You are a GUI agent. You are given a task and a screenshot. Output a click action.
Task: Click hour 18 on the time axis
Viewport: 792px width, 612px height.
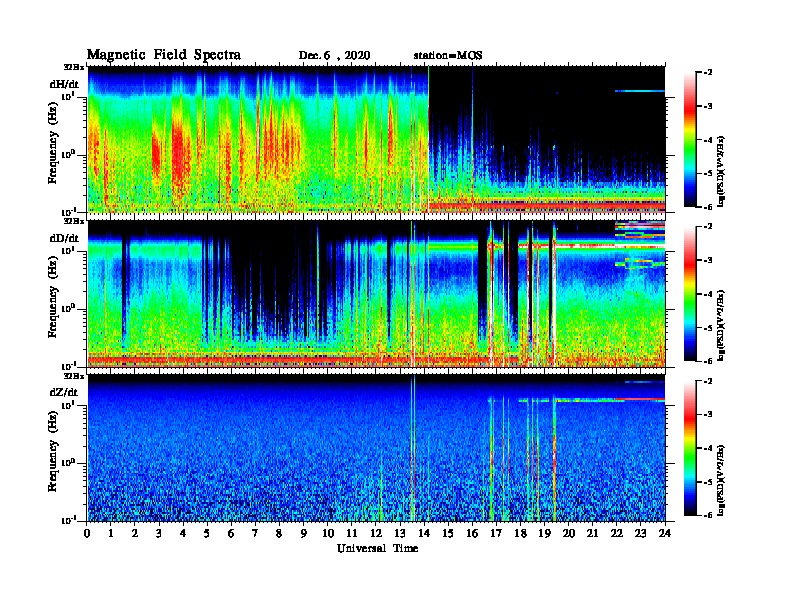tap(520, 533)
